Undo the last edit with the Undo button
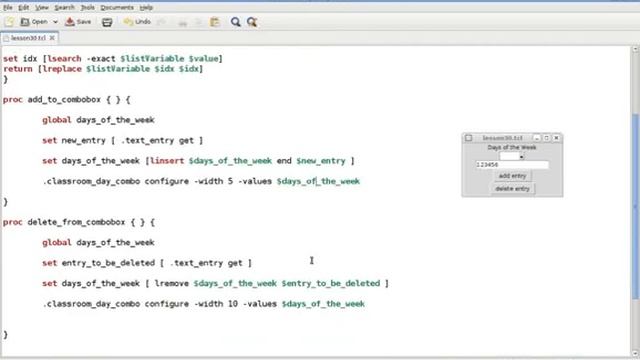 [x=137, y=22]
